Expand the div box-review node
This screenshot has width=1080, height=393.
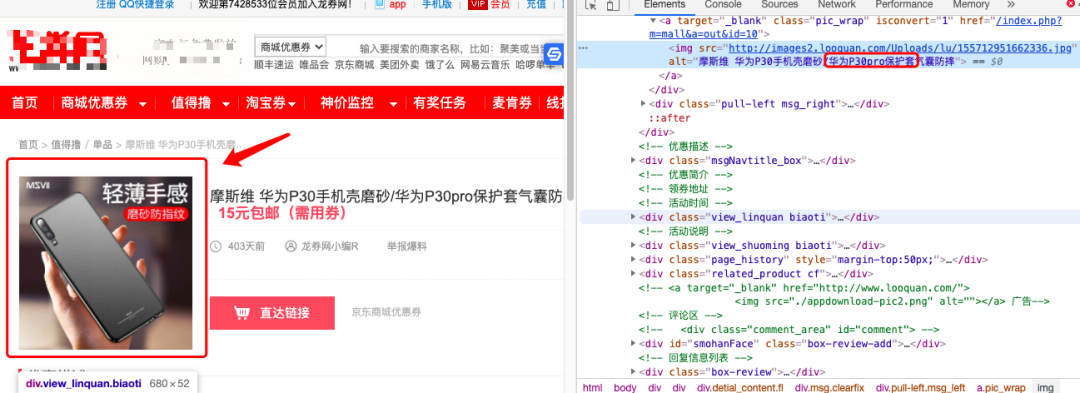[x=633, y=372]
